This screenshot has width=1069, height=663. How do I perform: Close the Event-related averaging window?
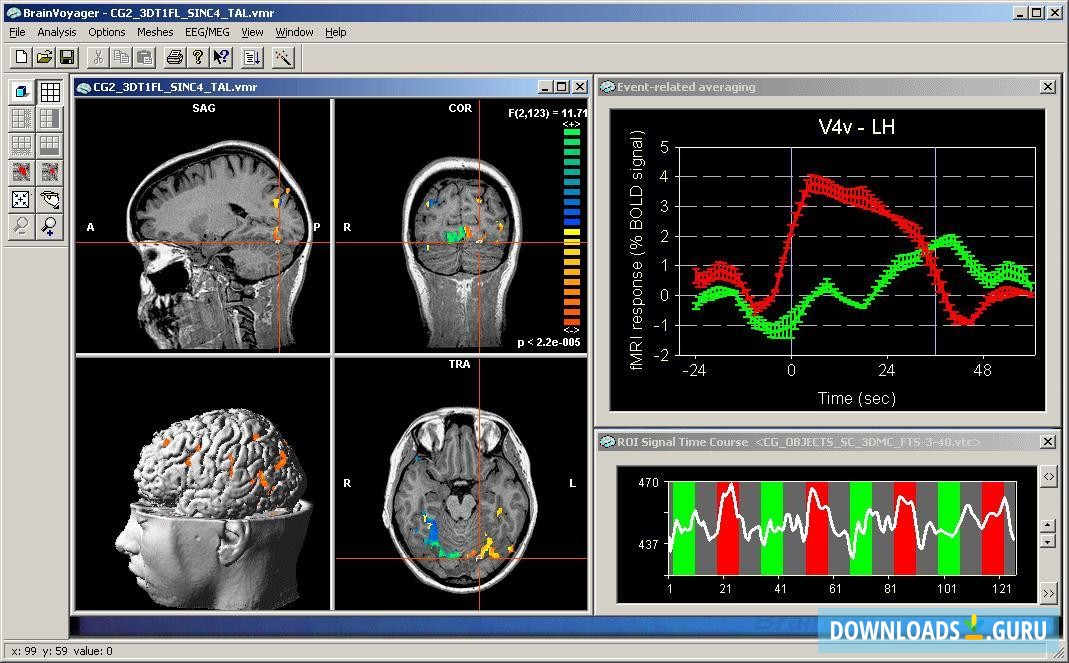1048,87
